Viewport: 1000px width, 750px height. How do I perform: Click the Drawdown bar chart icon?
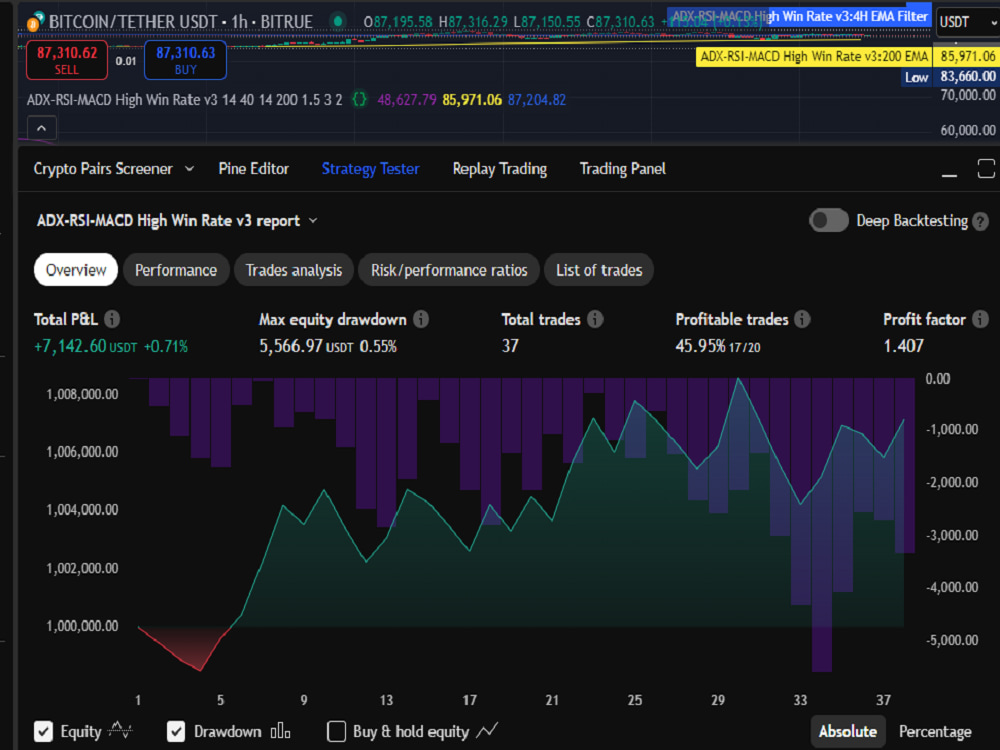(x=281, y=731)
